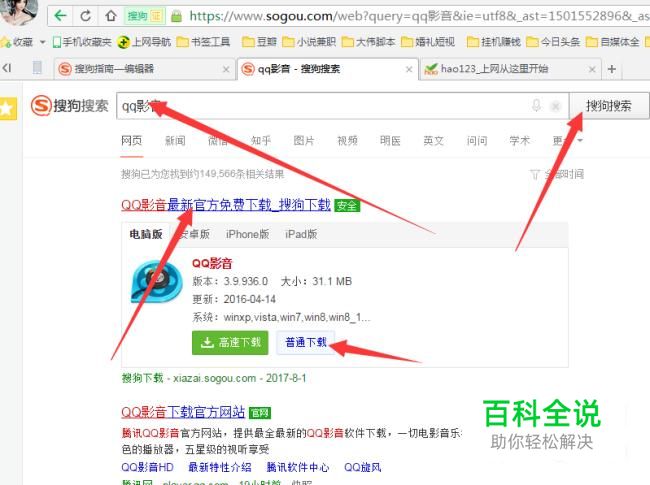Click the yellow star sidebar icon

(7, 109)
